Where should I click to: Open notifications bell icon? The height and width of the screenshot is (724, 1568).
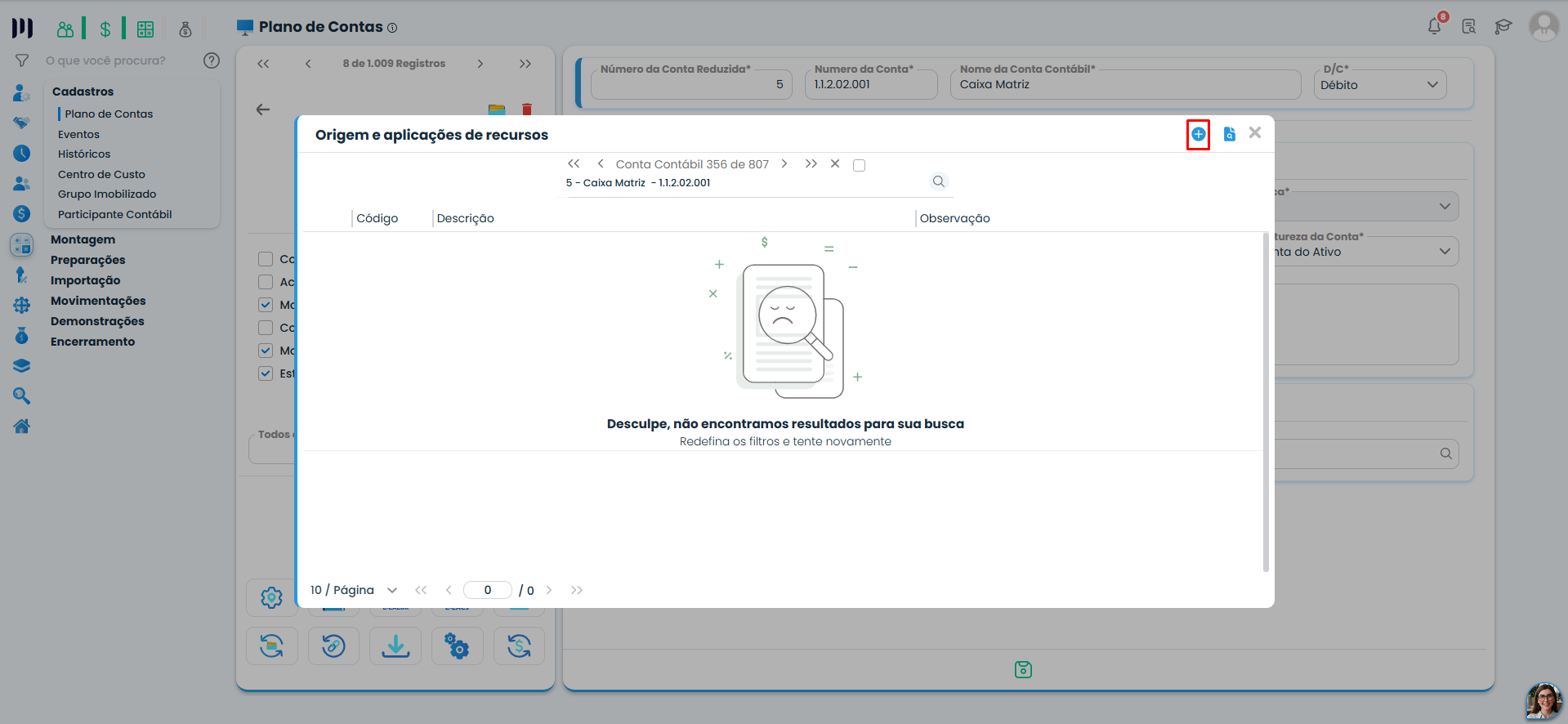1435,26
